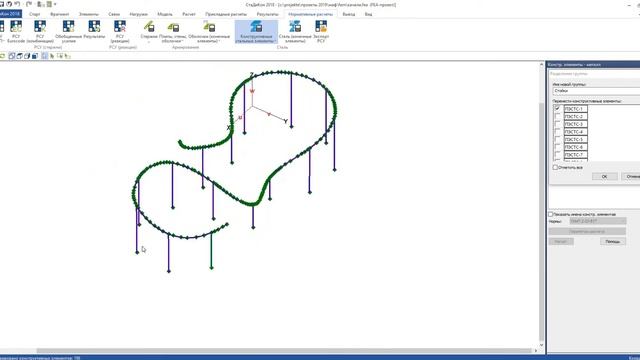Open the Старт ribbon tab
Screen dimensions: 640x360
(35, 14)
